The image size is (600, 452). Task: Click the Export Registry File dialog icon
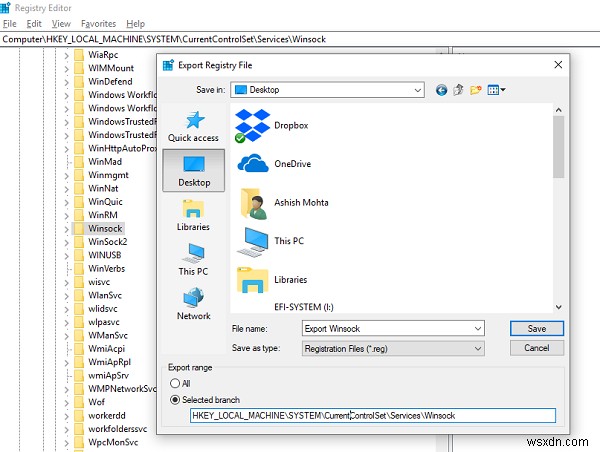point(168,65)
